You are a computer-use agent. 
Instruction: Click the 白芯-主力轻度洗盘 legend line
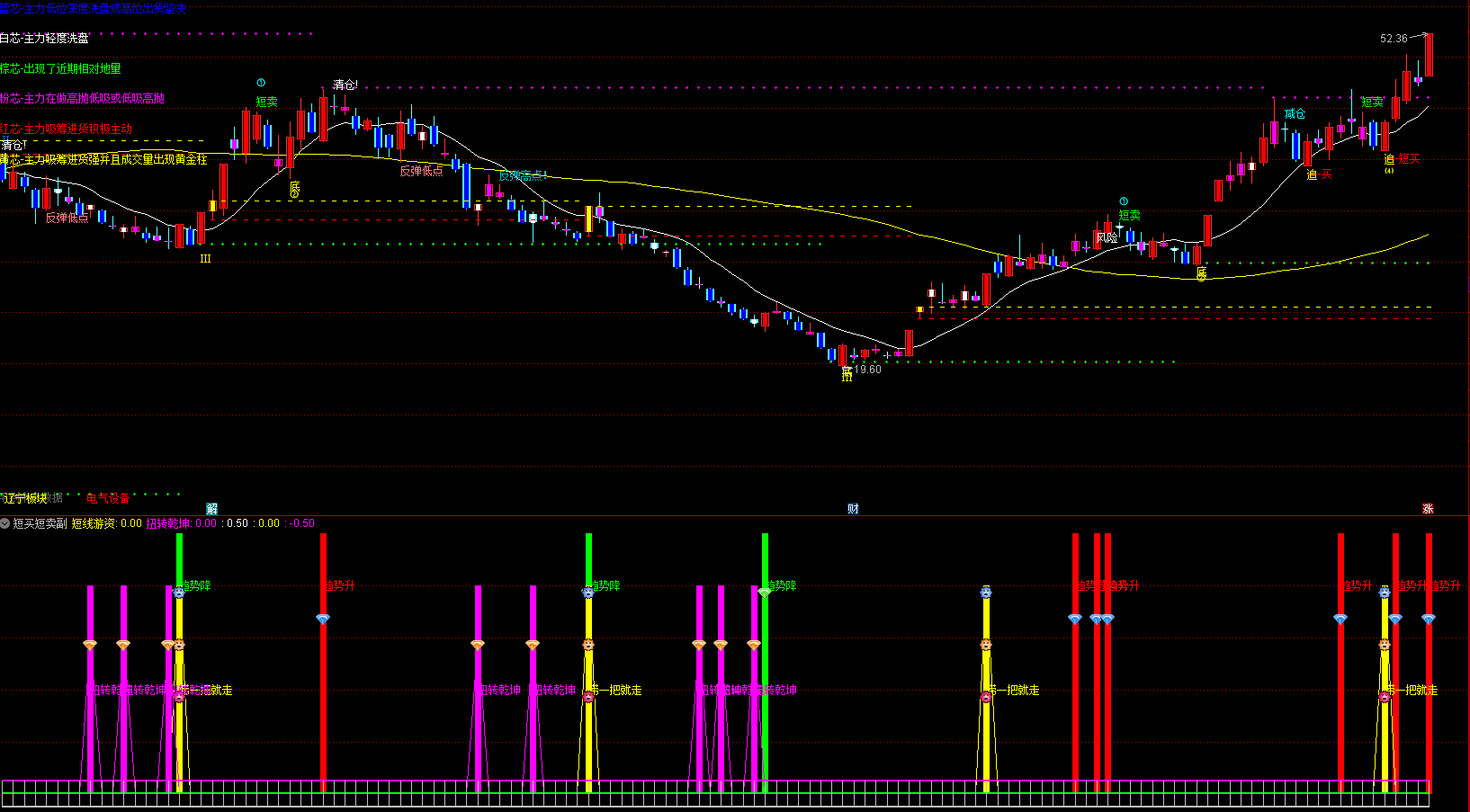(45, 39)
